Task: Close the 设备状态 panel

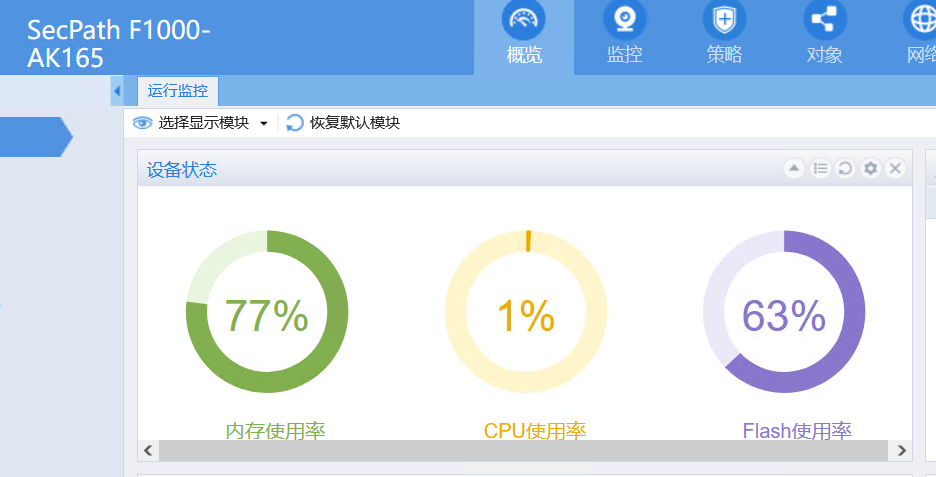Action: coord(895,169)
